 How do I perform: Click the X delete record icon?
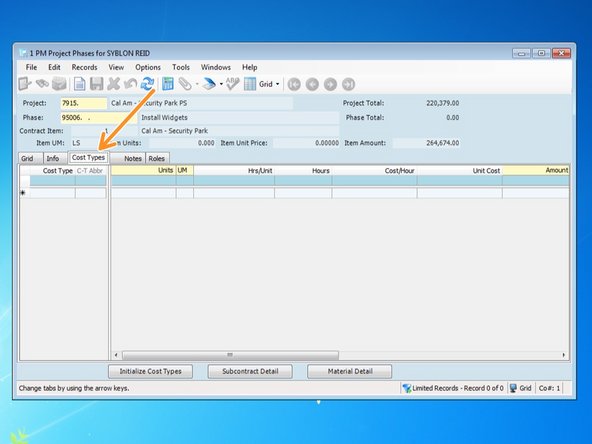[113, 84]
